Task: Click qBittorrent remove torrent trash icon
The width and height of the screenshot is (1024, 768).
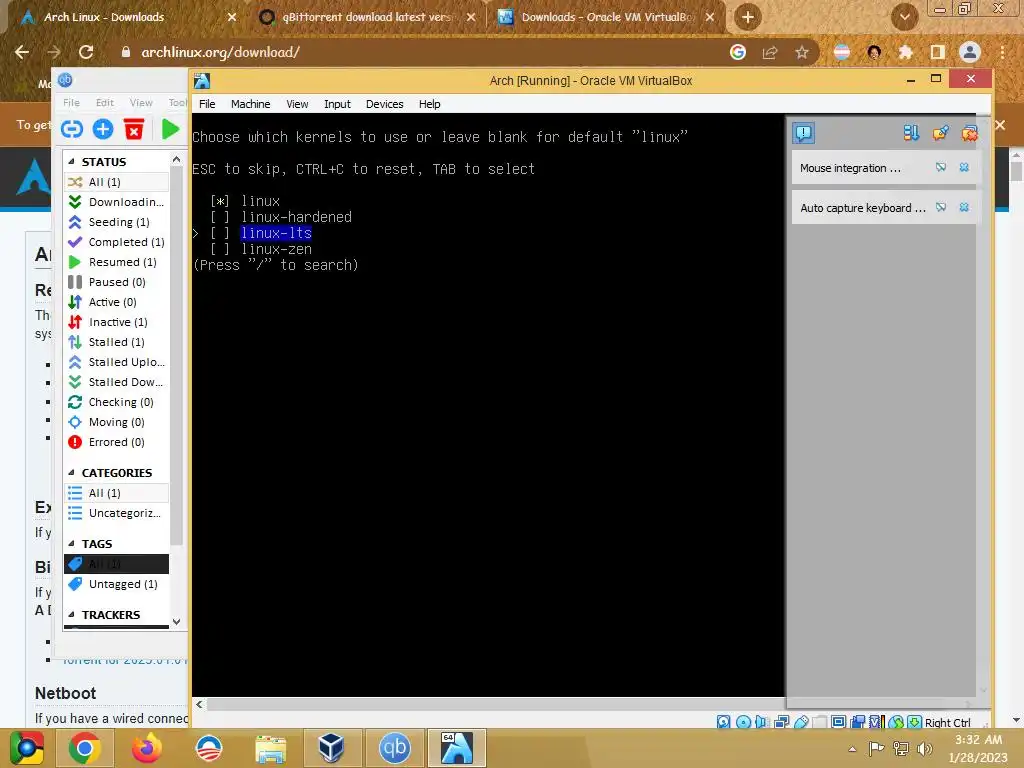Action: (134, 129)
